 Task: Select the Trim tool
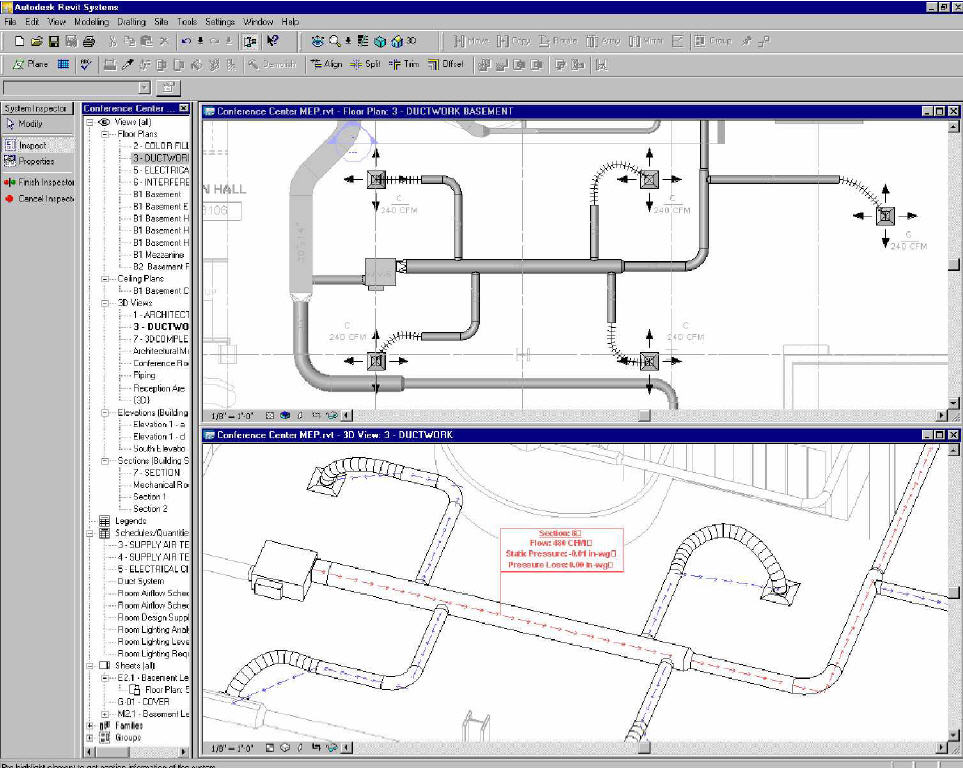pos(404,64)
